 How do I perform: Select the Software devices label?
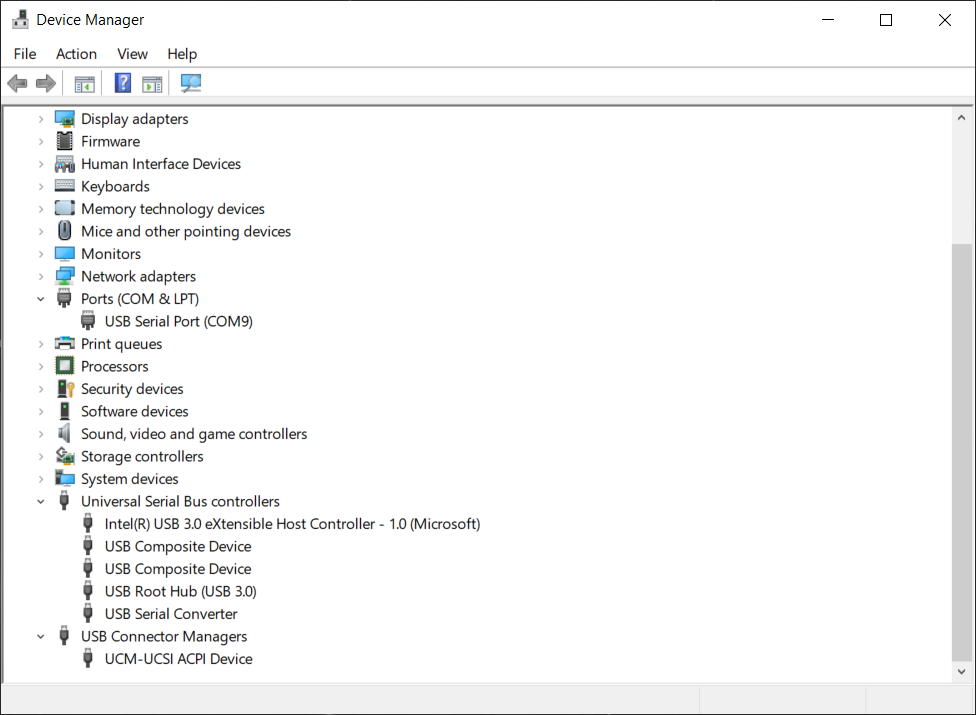tap(135, 411)
